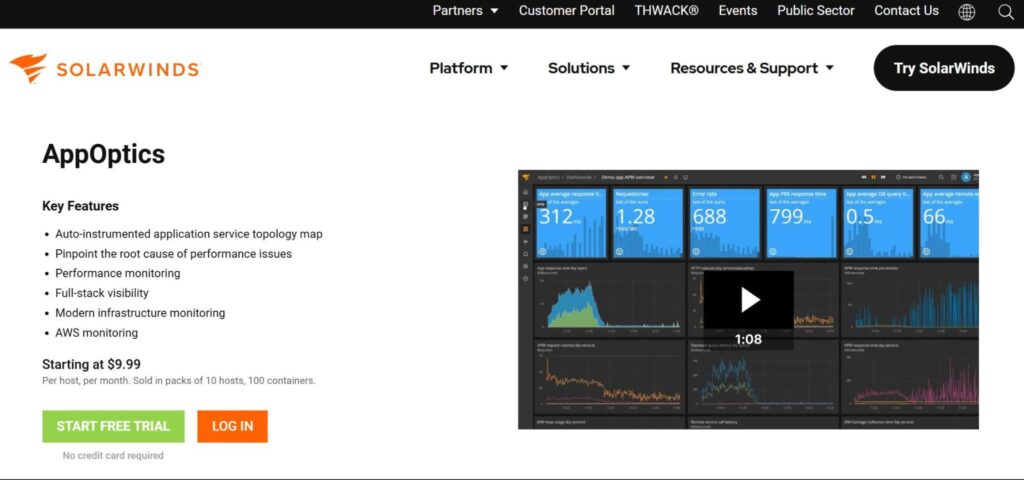
Task: Click 'Modern infrastructure monitoring' bullet
Action: click(140, 313)
